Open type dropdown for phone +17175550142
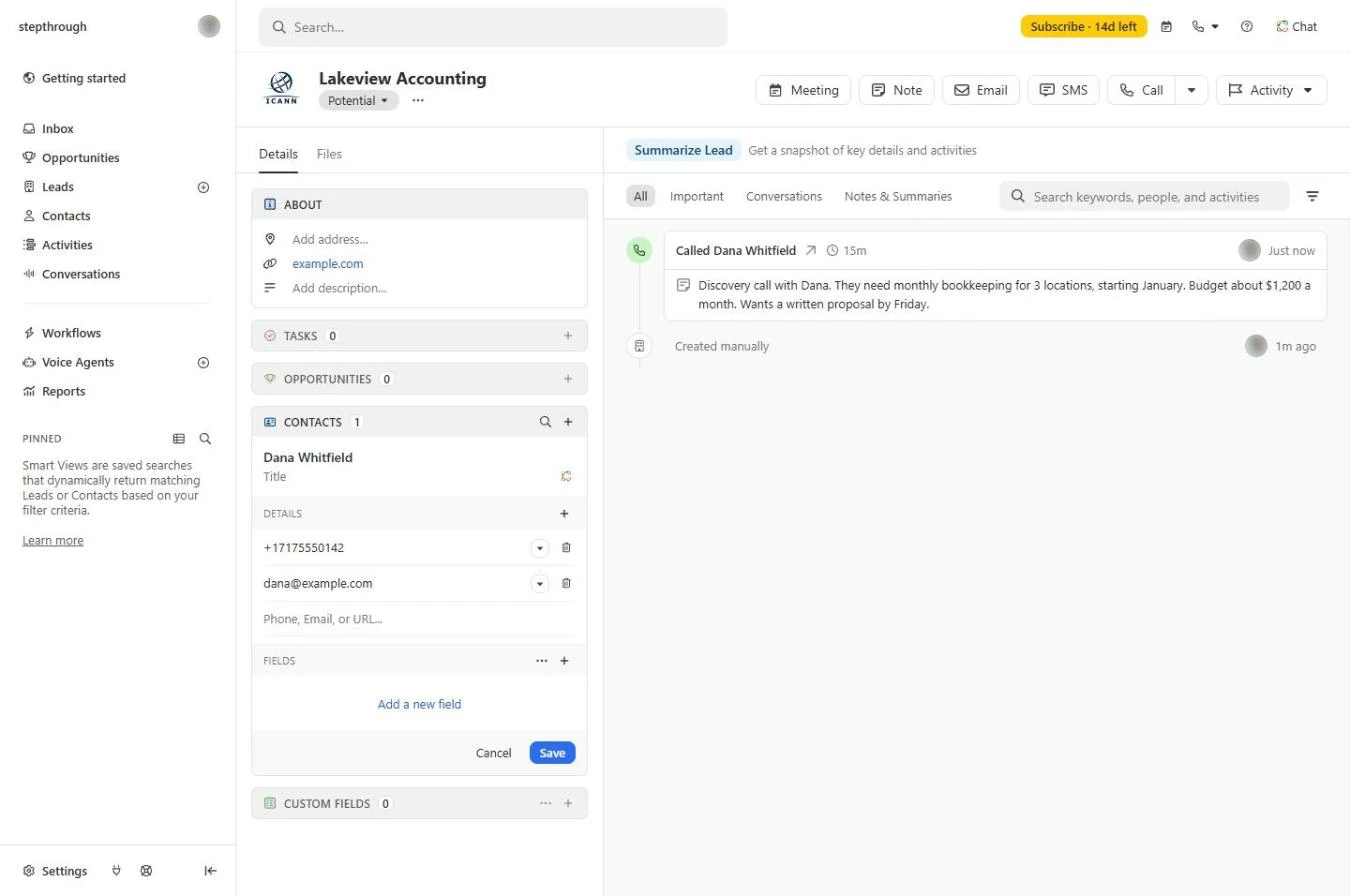The height and width of the screenshot is (896, 1350). 540,548
